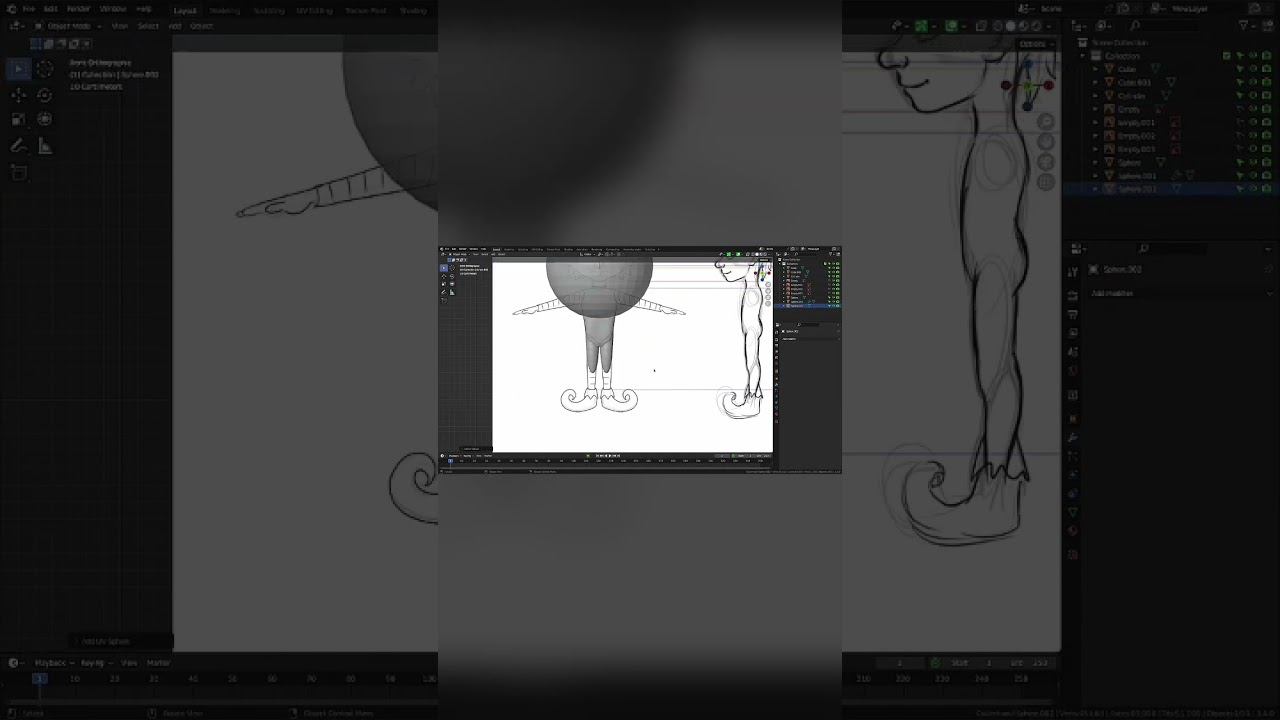Background properties editor: open the Material tab
Viewport: 1280px width, 720px height.
1073,531
